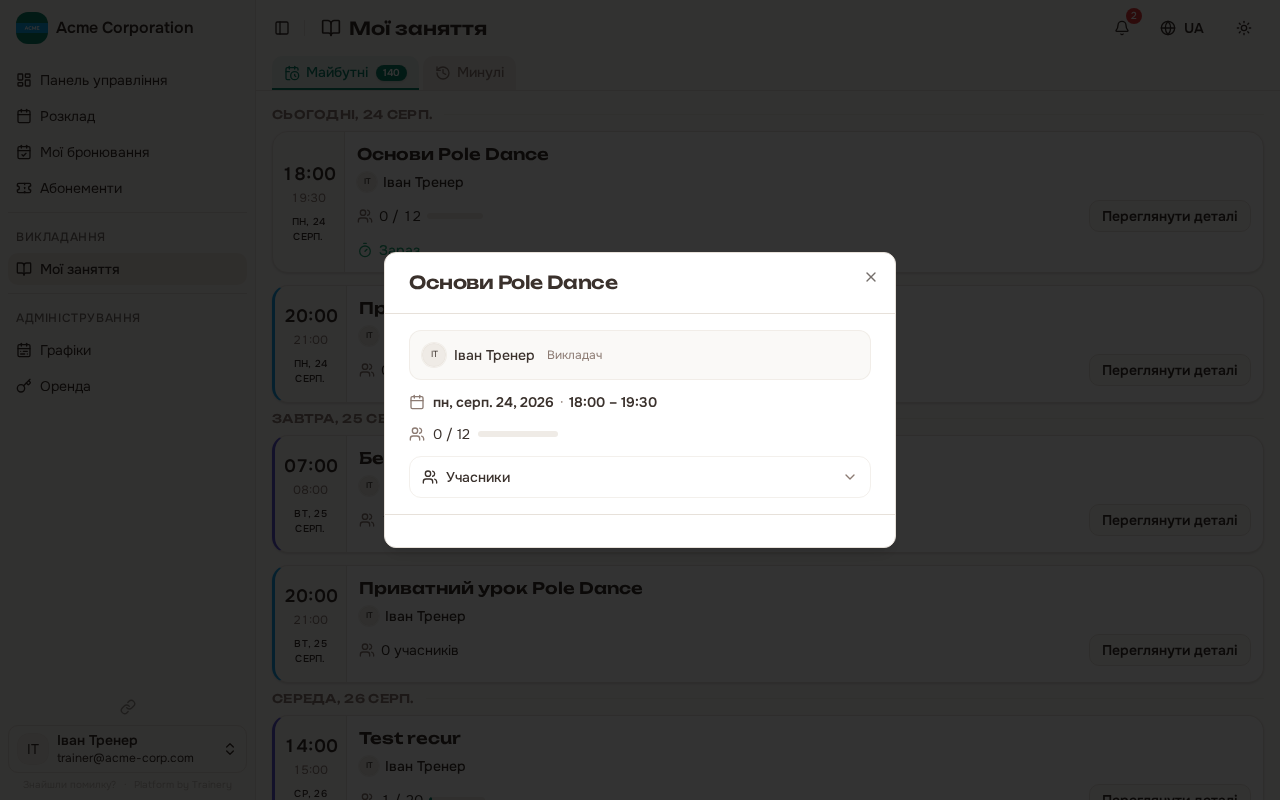This screenshot has height=800, width=1280.
Task: Click the Оренда key icon
Action: [24, 386]
